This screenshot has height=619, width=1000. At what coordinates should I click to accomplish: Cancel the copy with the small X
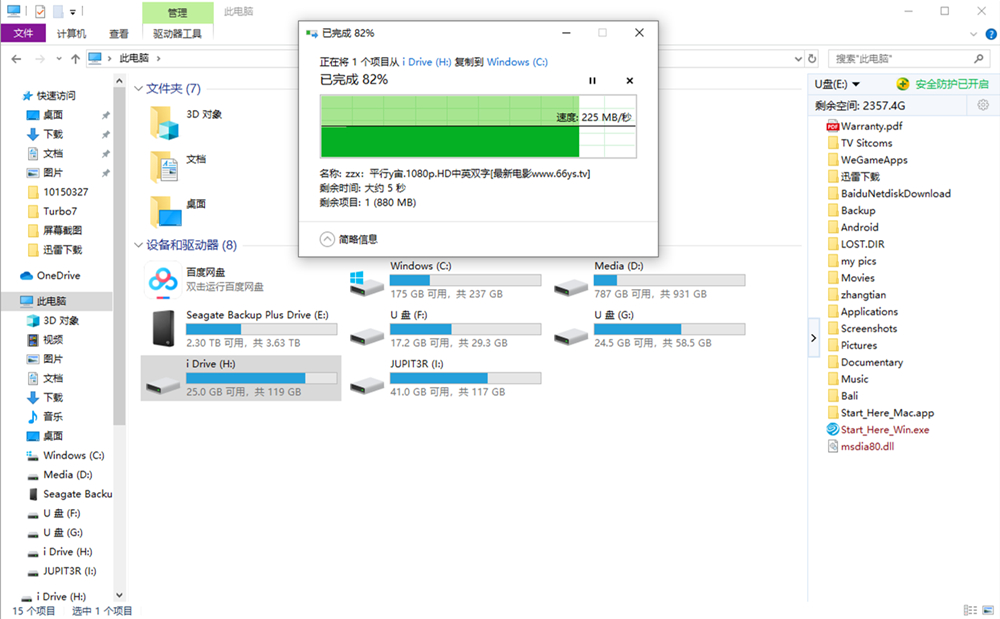[x=629, y=81]
